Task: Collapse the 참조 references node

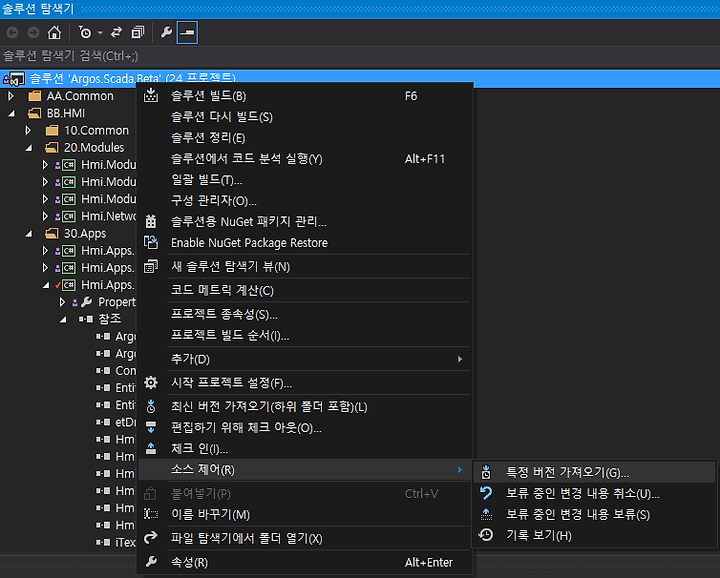Action: click(x=63, y=320)
